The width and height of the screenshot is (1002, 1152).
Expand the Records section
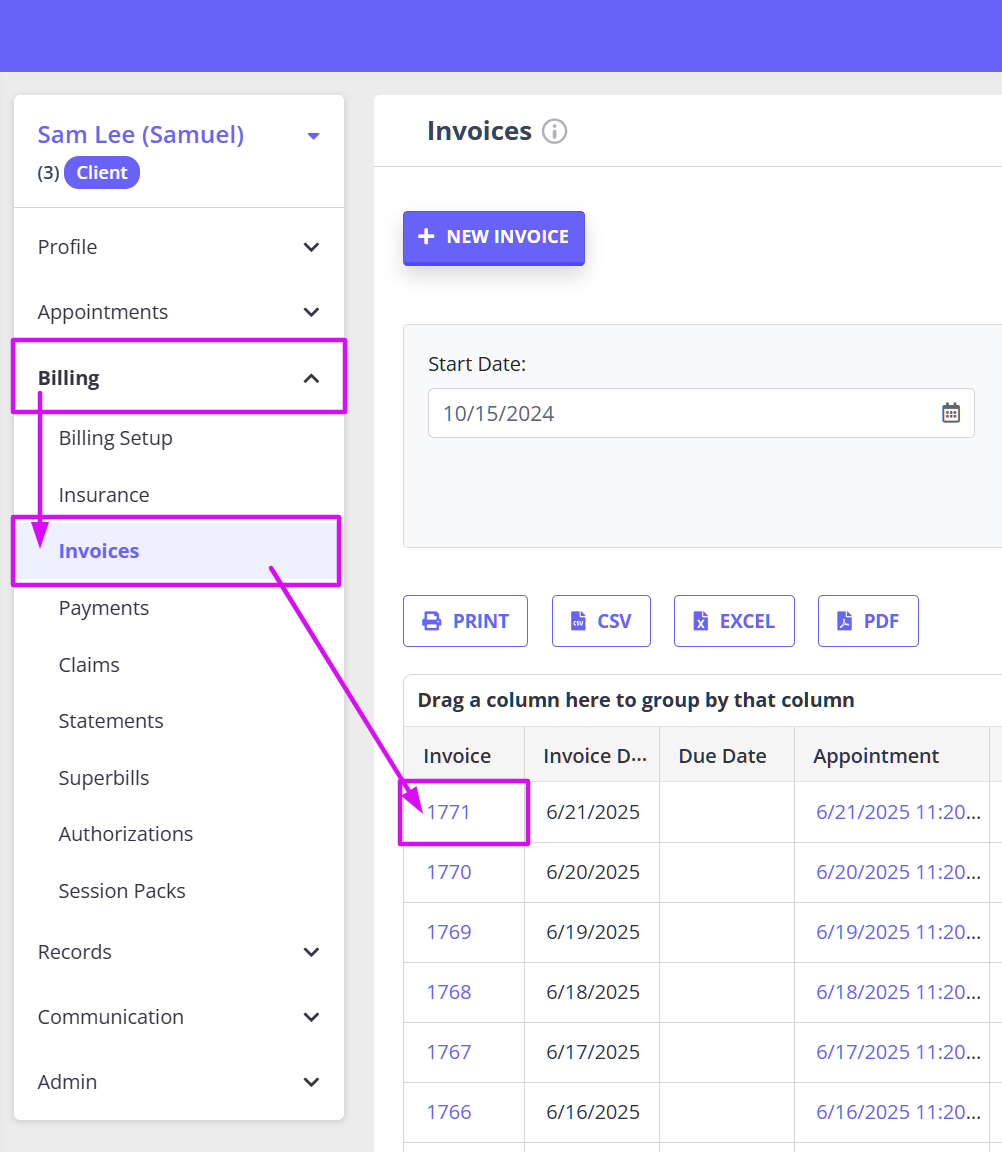[x=311, y=952]
